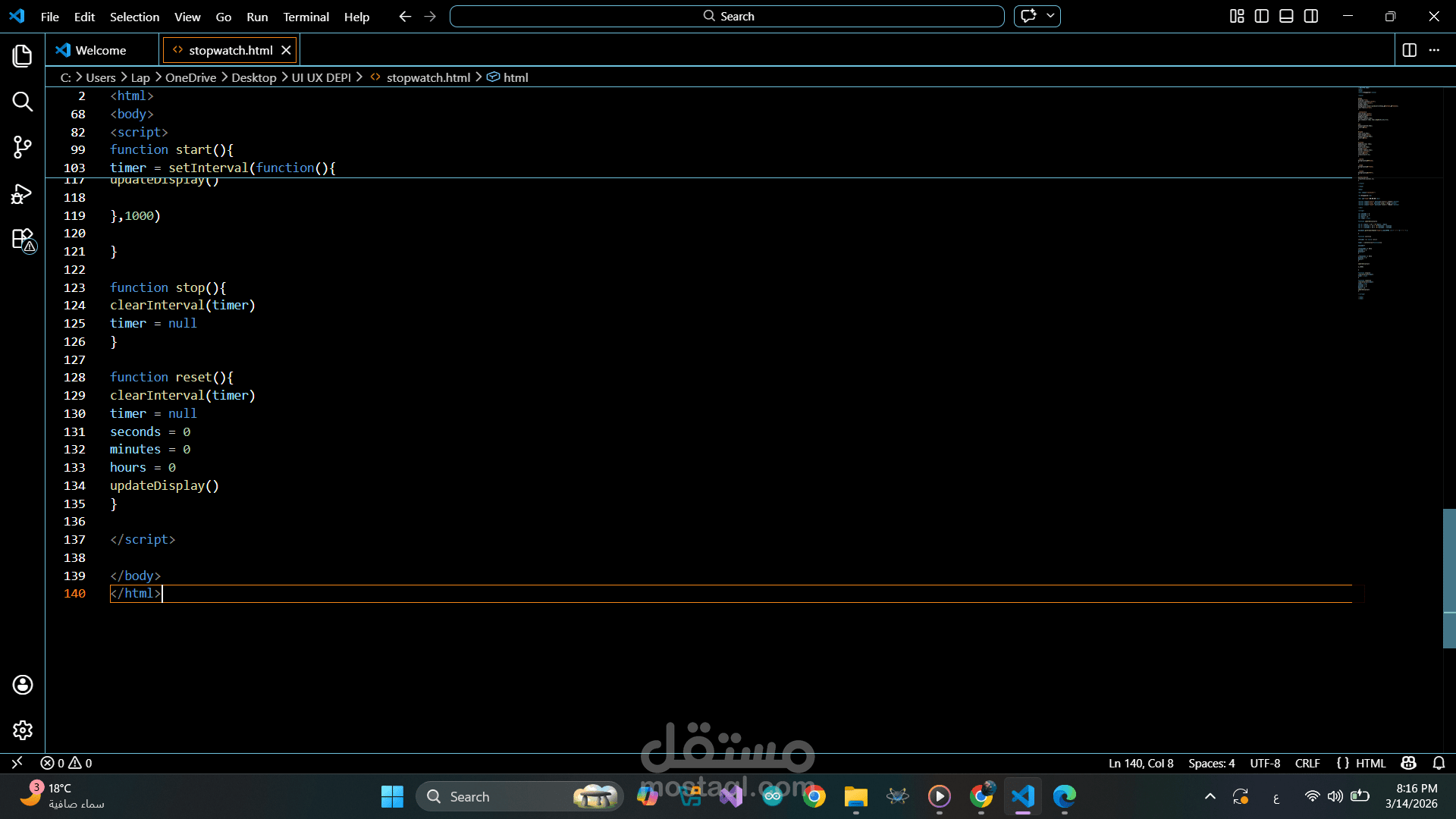This screenshot has height=819, width=1456.
Task: Expand the Copilot chat dropdown arrow
Action: (x=1050, y=16)
